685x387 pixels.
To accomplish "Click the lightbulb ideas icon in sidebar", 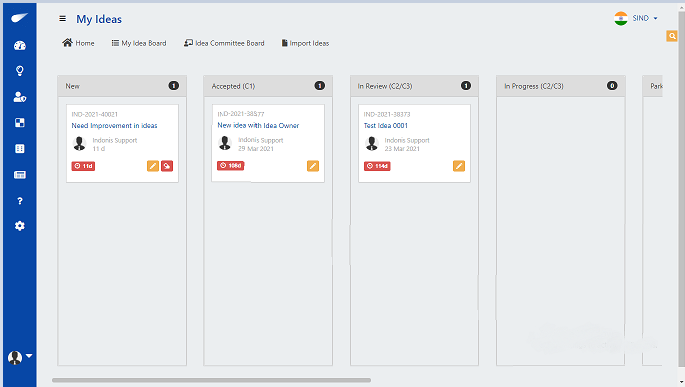I will pos(20,71).
